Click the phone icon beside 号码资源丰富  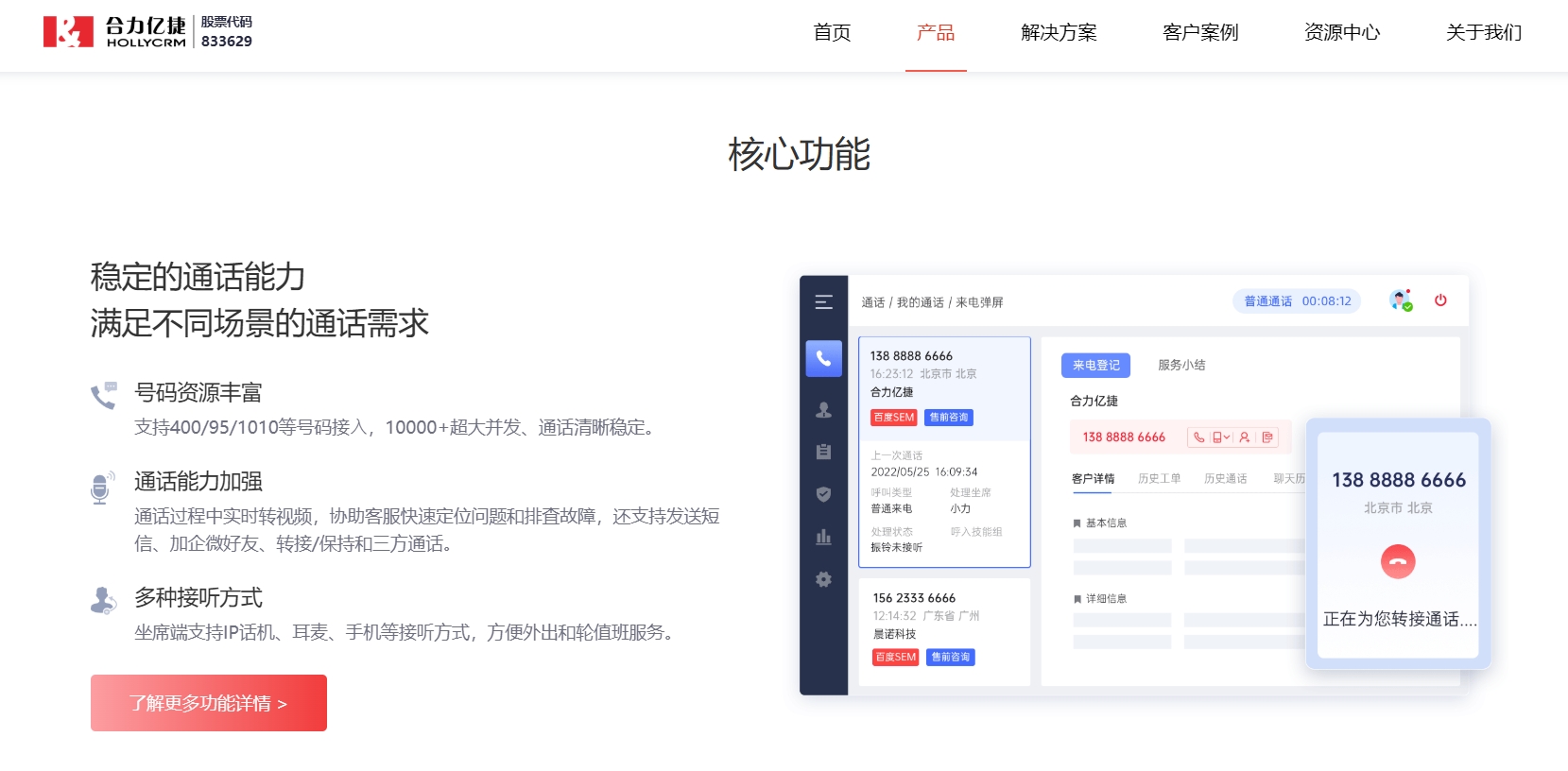coord(104,395)
